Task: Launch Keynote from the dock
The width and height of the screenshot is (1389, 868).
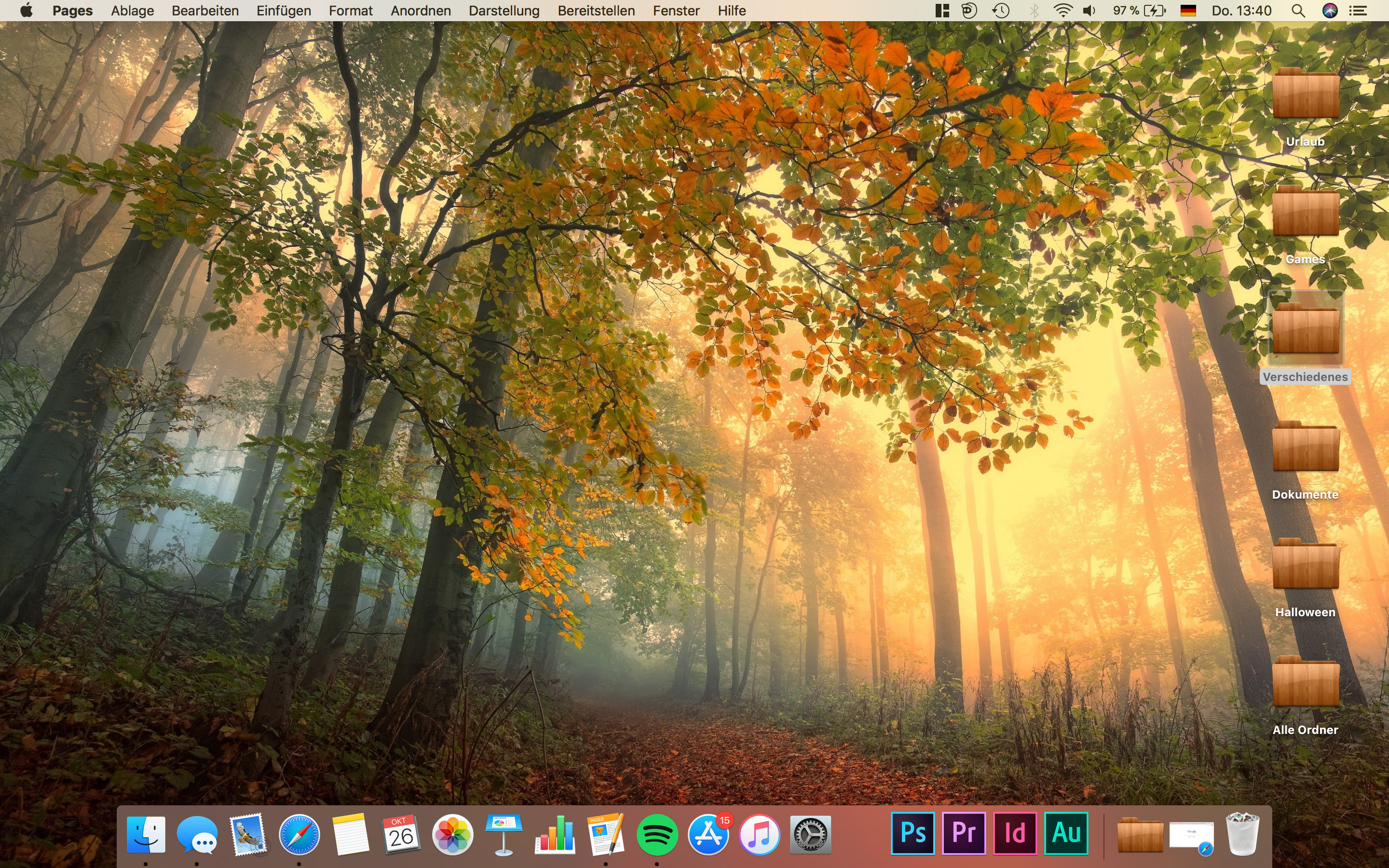Action: click(x=504, y=834)
